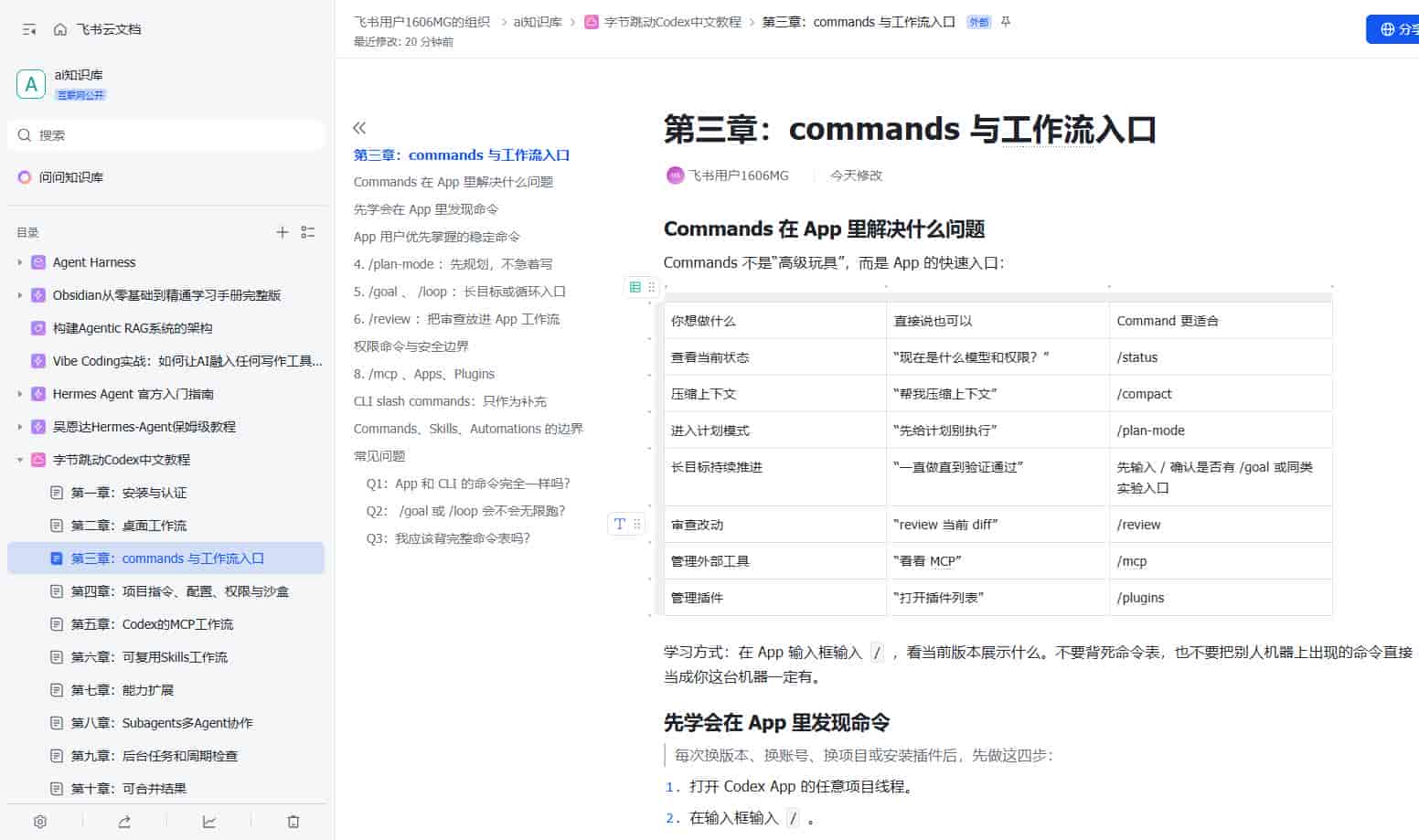
Task: Jump to 先学会在 App 里发现命令 outline
Action: (x=426, y=209)
